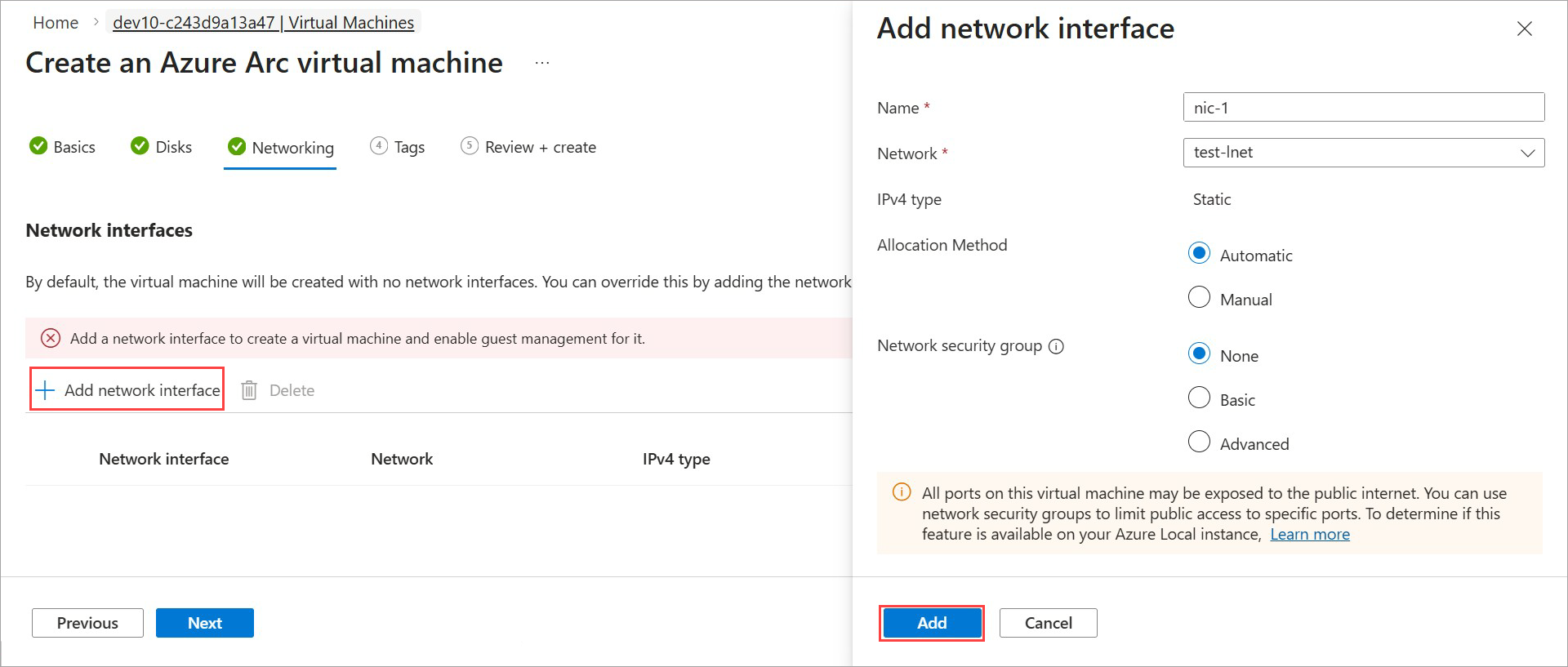Choose the Basic network security group option
1568x667 pixels.
click(x=1199, y=398)
